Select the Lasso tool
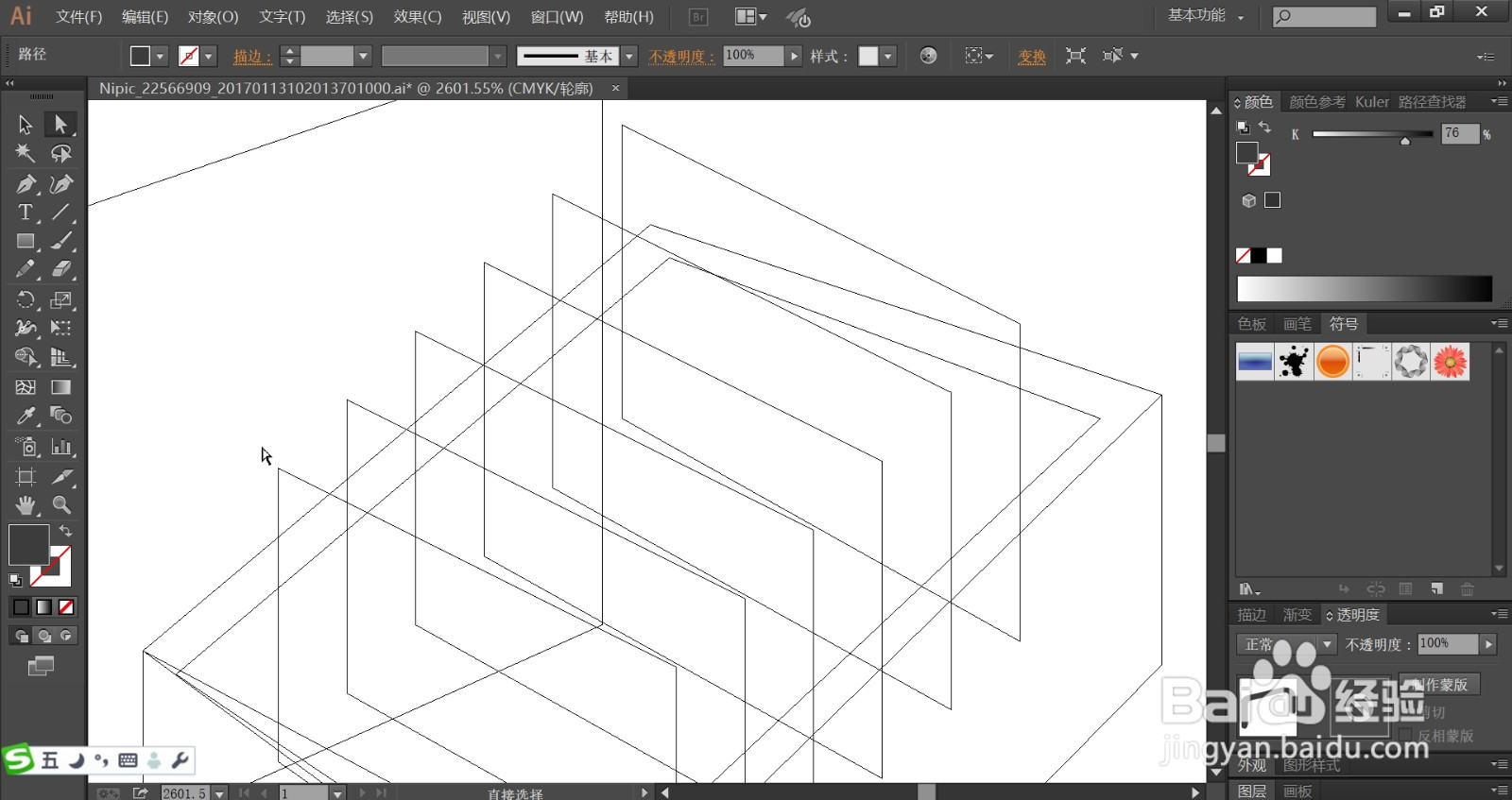Screen dimensions: 1512x800 [60, 153]
